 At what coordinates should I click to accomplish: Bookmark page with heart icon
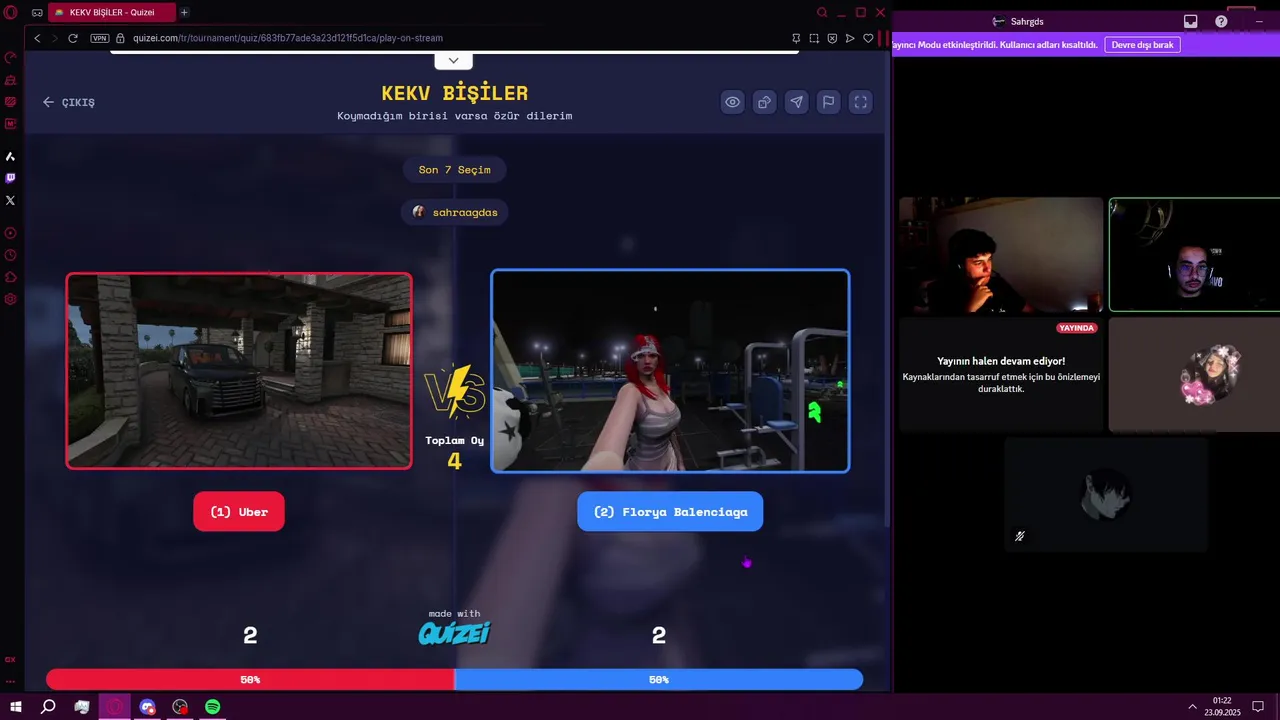(868, 38)
